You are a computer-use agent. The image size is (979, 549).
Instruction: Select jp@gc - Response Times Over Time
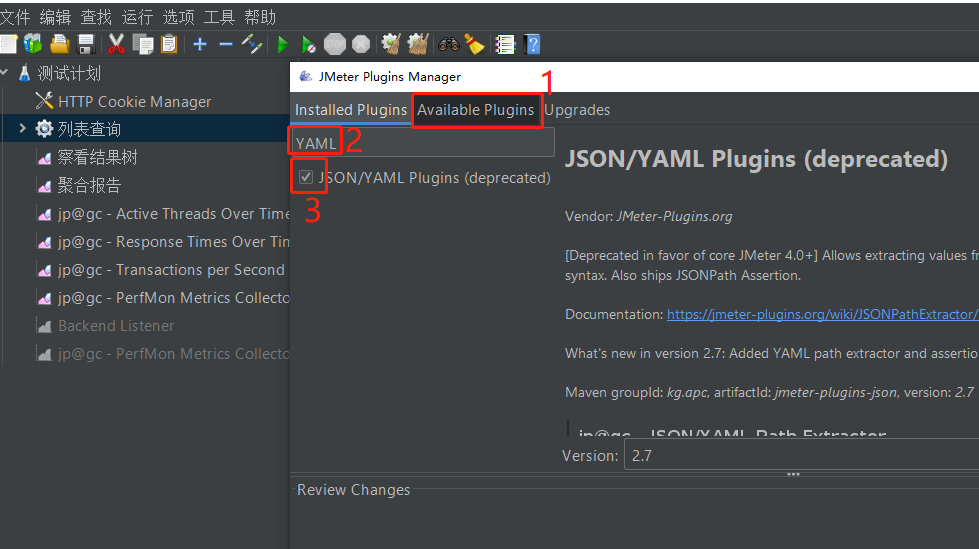174,242
